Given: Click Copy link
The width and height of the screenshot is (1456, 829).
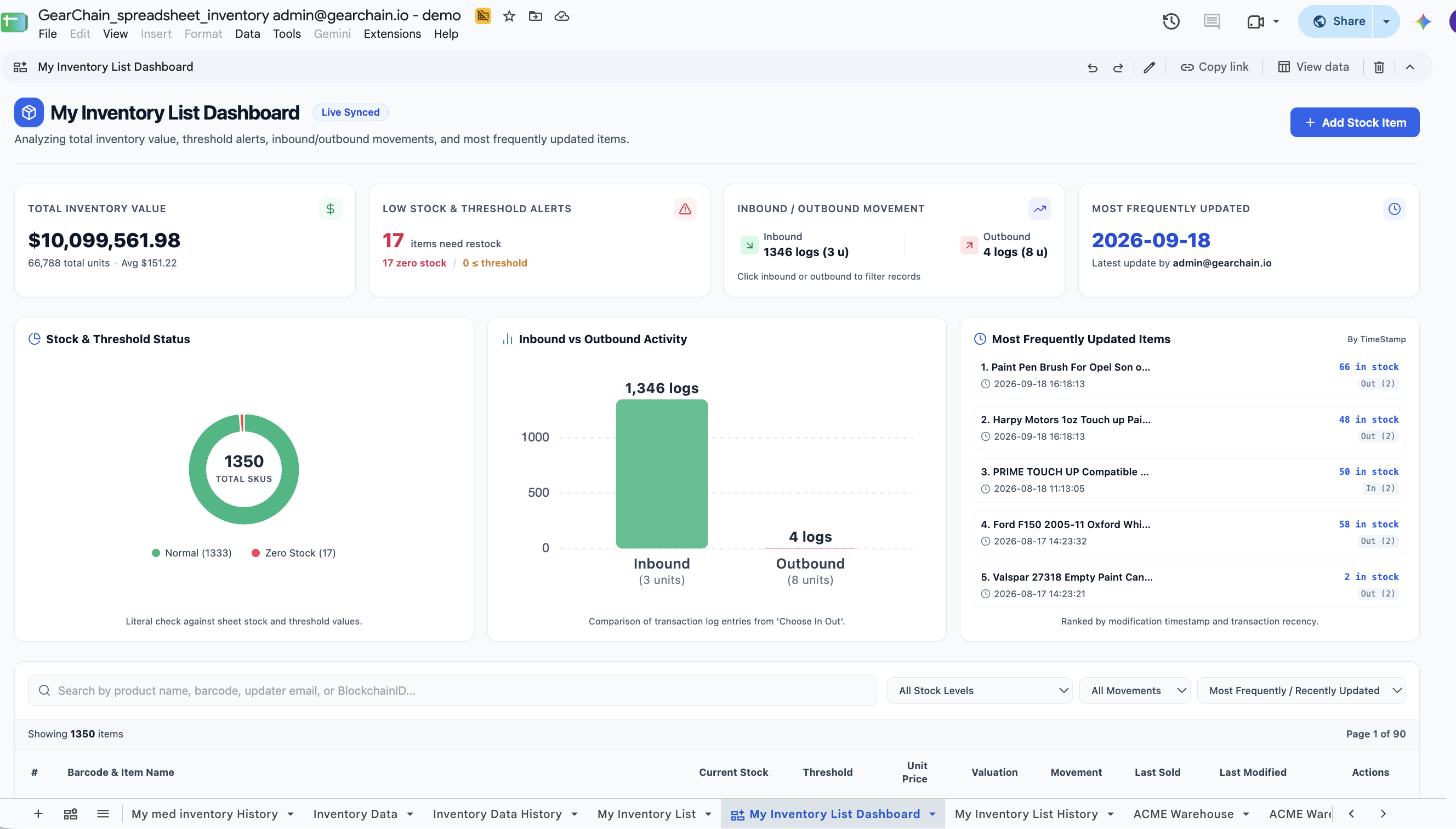Looking at the screenshot, I should click(1214, 67).
